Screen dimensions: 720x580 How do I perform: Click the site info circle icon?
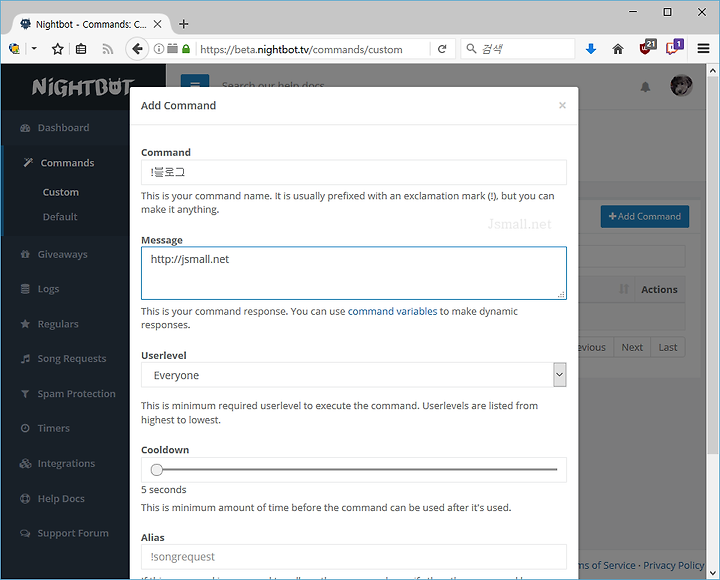(x=158, y=49)
